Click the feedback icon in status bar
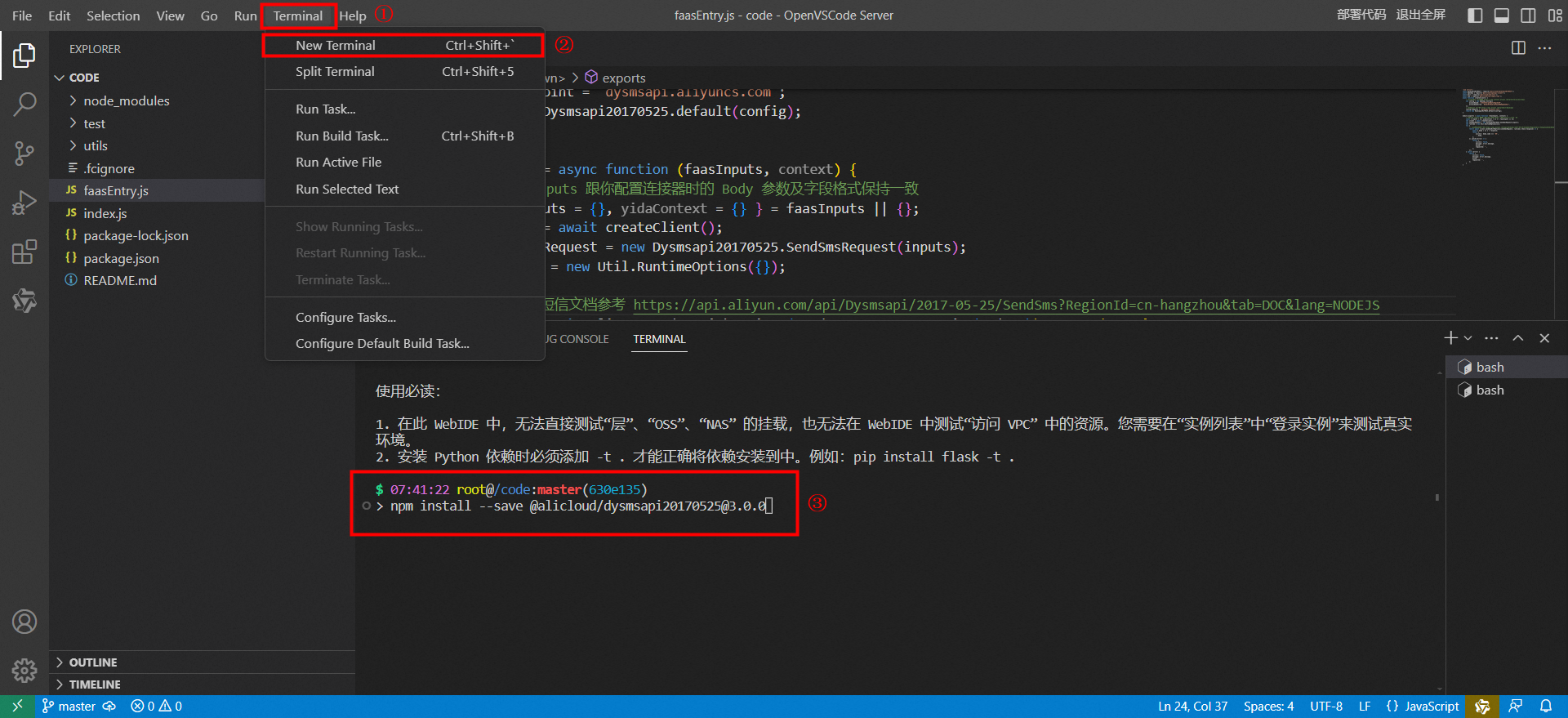1568x718 pixels. [x=1516, y=707]
